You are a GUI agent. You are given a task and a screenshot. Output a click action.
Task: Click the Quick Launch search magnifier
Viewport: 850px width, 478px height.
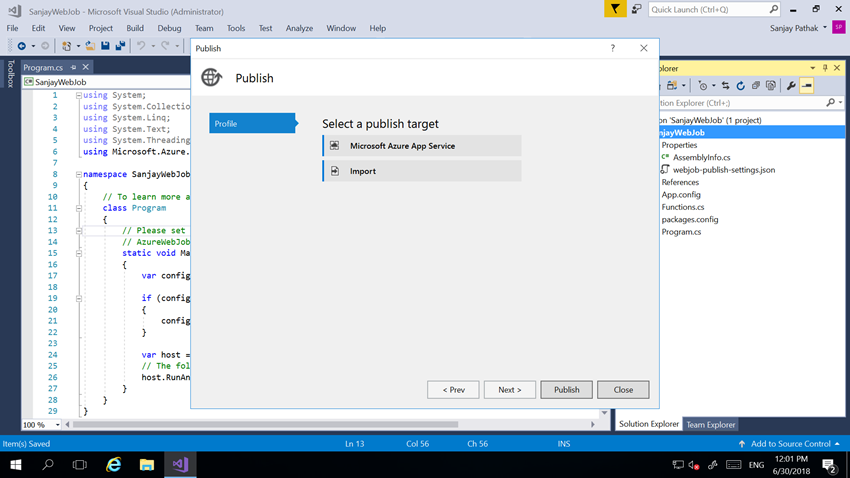(x=774, y=9)
